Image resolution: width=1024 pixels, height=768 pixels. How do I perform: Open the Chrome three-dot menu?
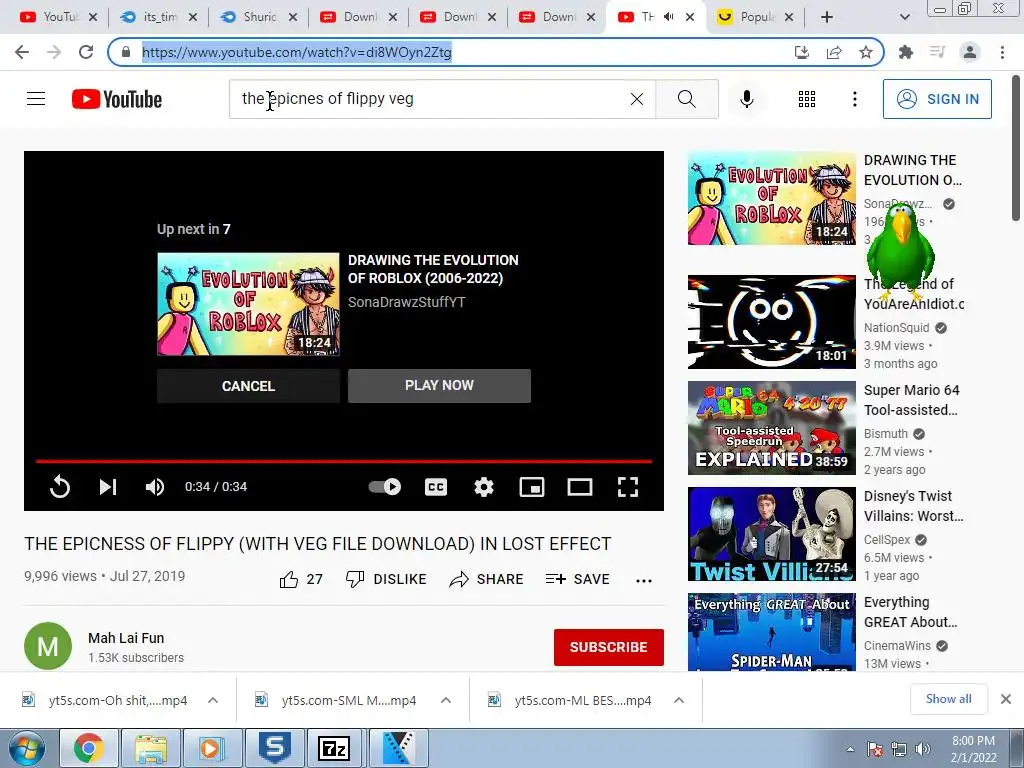(x=1002, y=52)
